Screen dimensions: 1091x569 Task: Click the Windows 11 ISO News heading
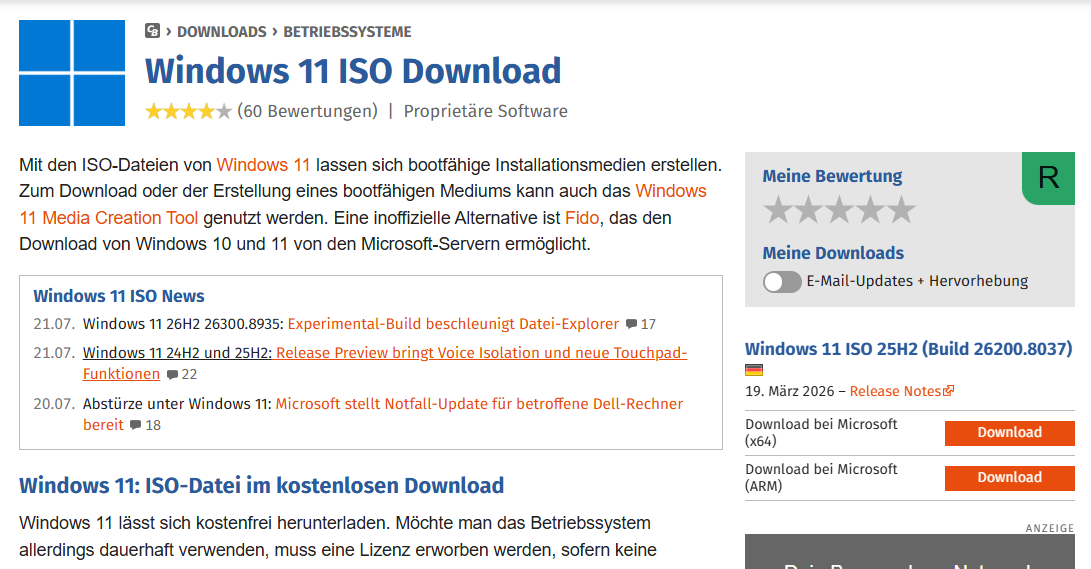(119, 296)
